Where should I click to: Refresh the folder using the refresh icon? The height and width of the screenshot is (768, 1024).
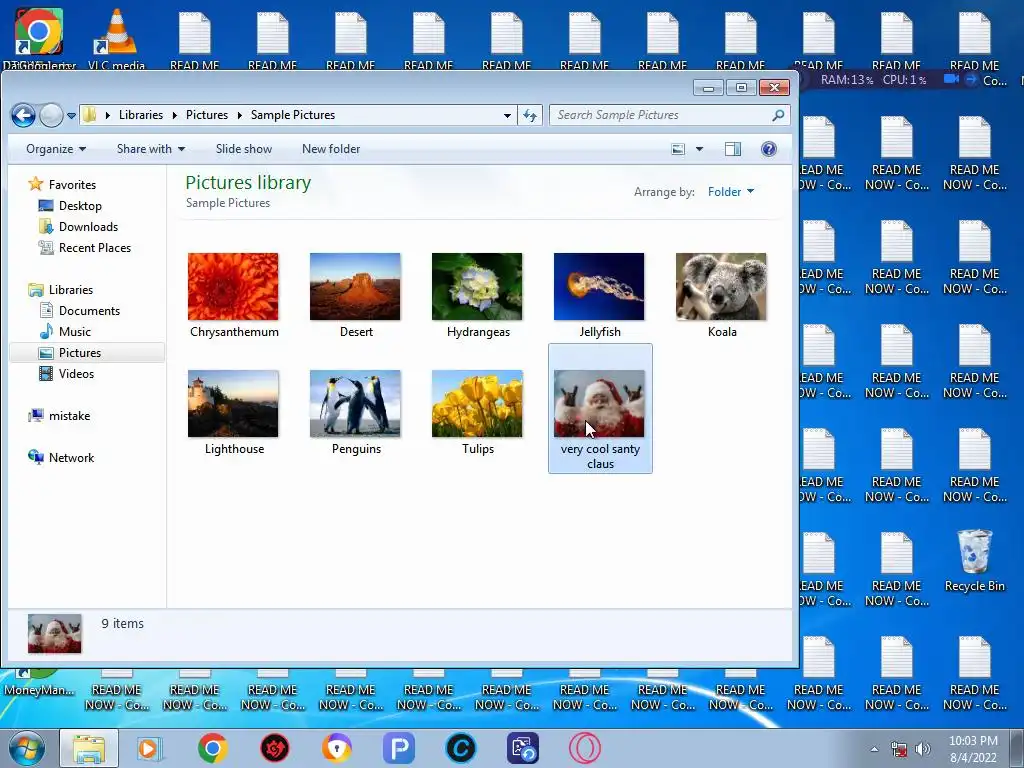pos(530,116)
